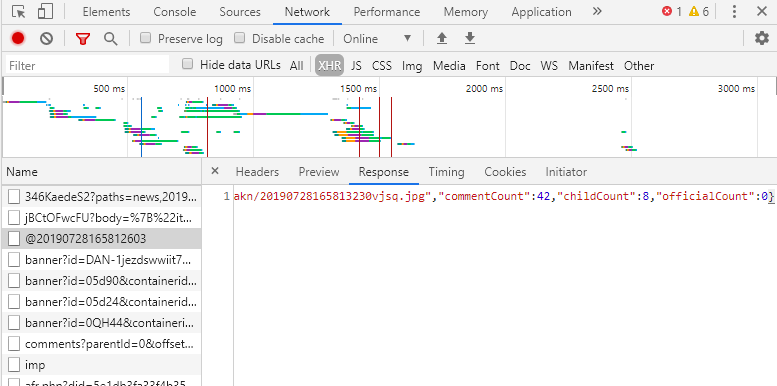Filter requests by Other

tap(639, 65)
